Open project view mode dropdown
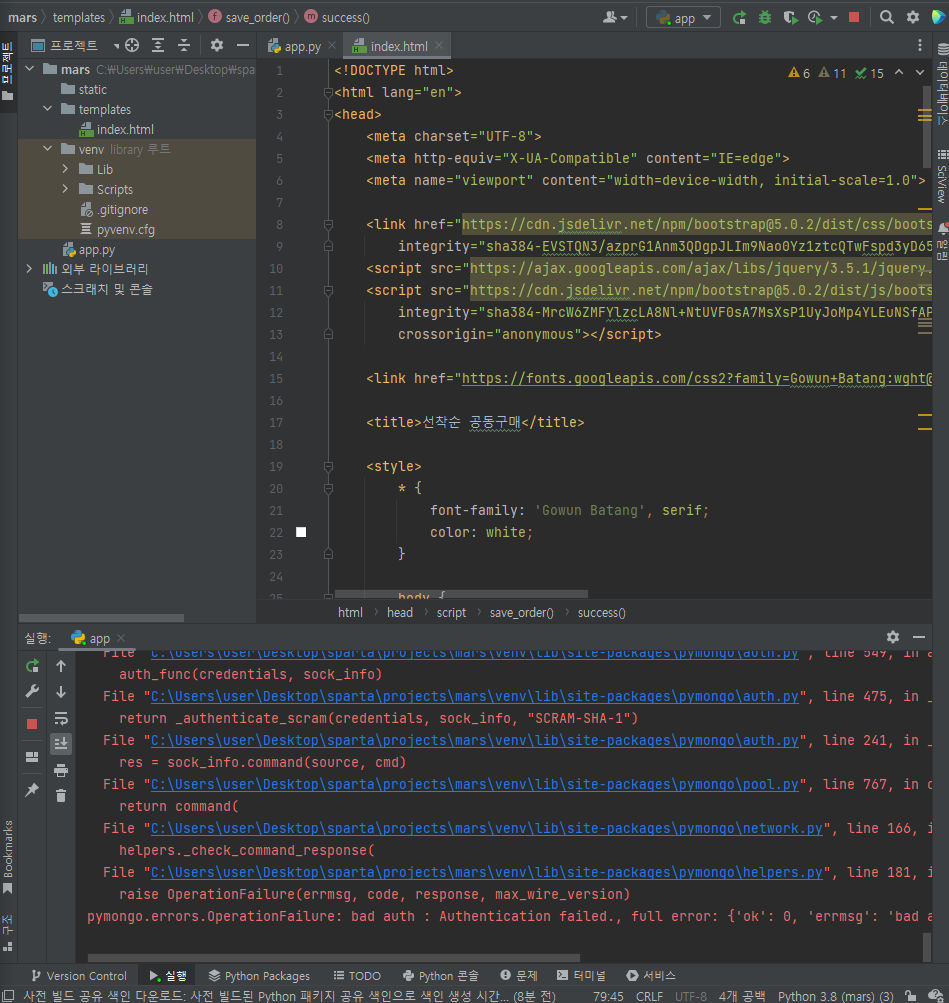The image size is (949, 1003). (x=116, y=45)
